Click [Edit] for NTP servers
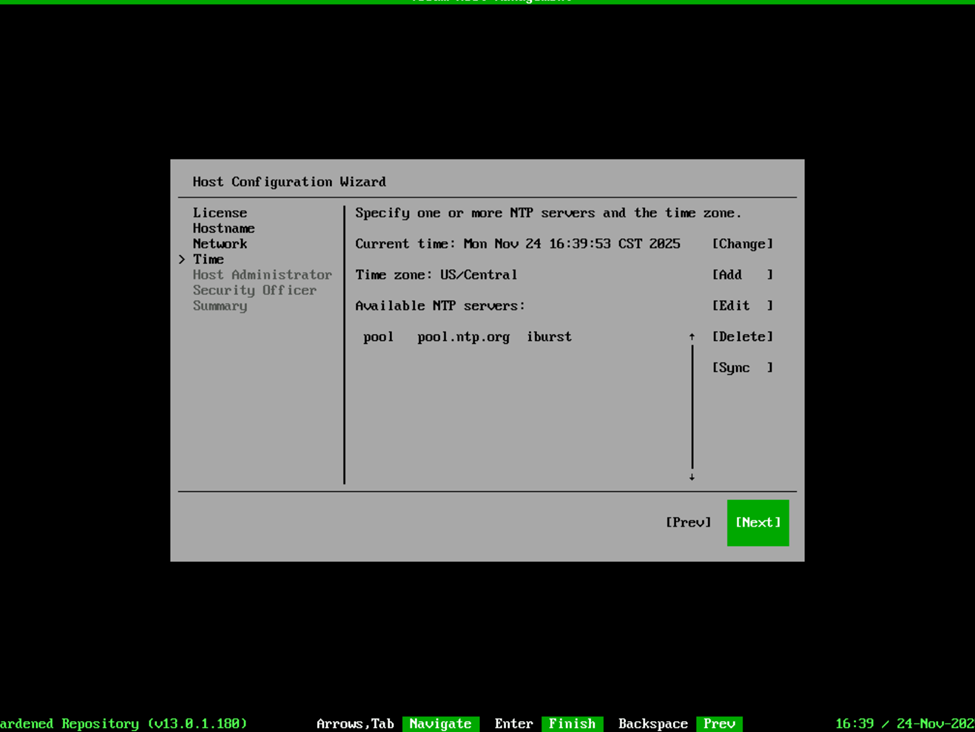The image size is (975, 732). pyautogui.click(x=742, y=306)
